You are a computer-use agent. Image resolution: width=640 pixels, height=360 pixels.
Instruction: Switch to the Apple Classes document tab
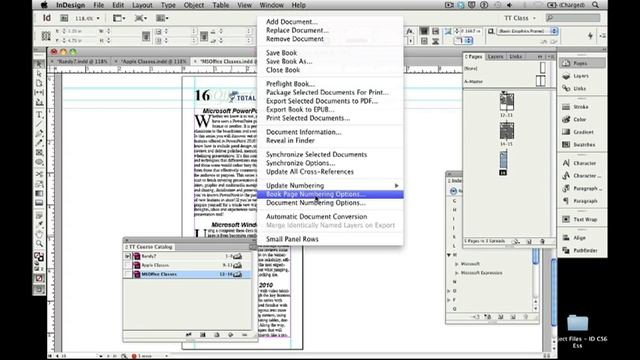coord(153,61)
